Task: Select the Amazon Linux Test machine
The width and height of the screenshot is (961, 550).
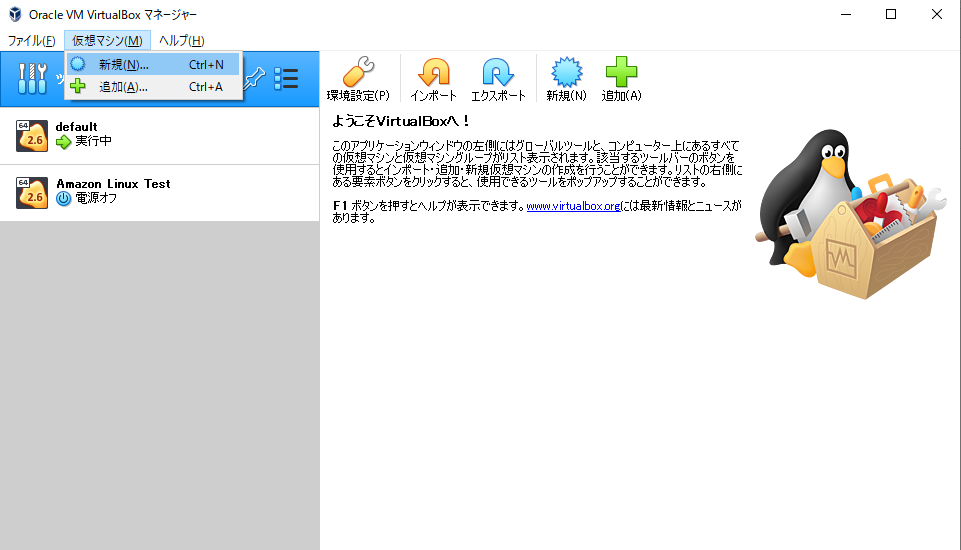Action: pos(159,193)
